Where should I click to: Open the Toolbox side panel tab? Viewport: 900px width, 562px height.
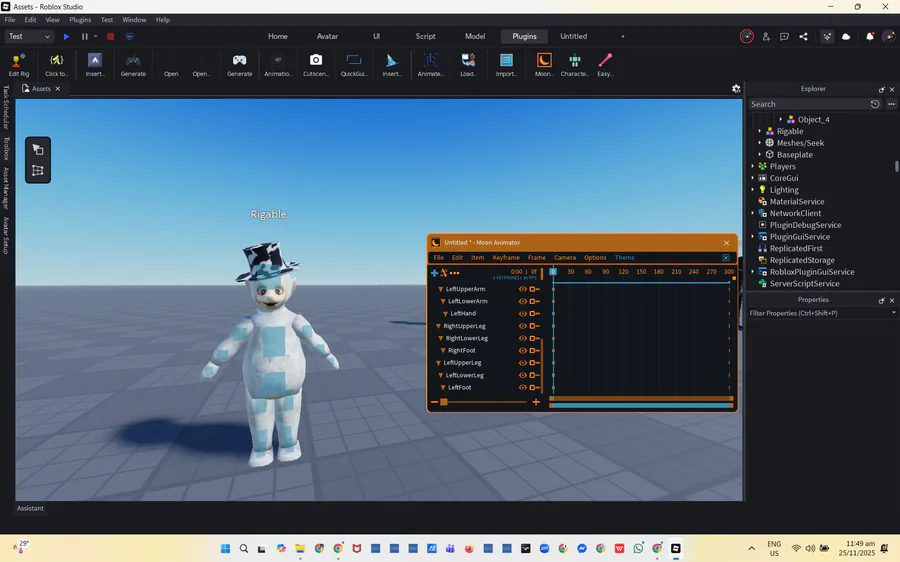[x=6, y=148]
